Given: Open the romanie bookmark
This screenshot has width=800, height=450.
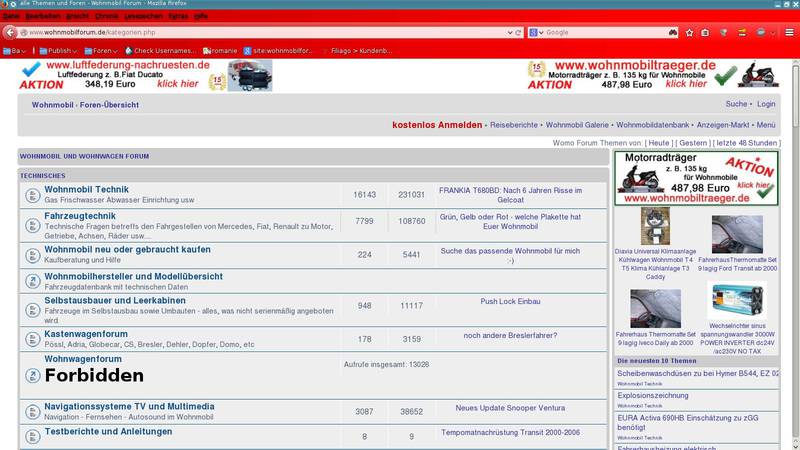Looking at the screenshot, I should click(x=220, y=51).
